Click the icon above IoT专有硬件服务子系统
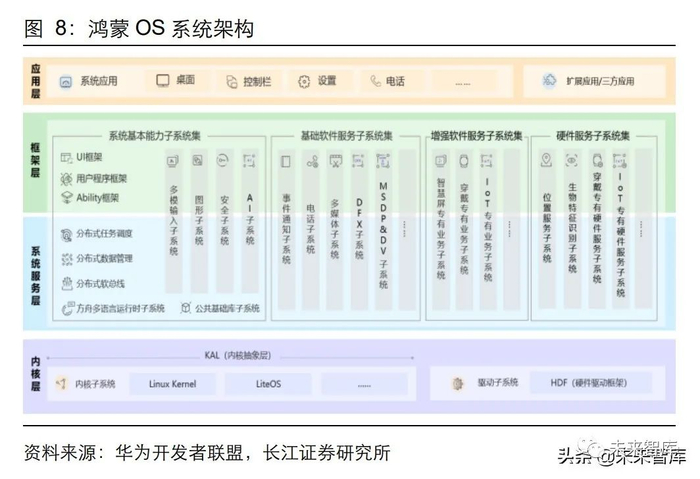The width and height of the screenshot is (700, 479). coord(620,161)
